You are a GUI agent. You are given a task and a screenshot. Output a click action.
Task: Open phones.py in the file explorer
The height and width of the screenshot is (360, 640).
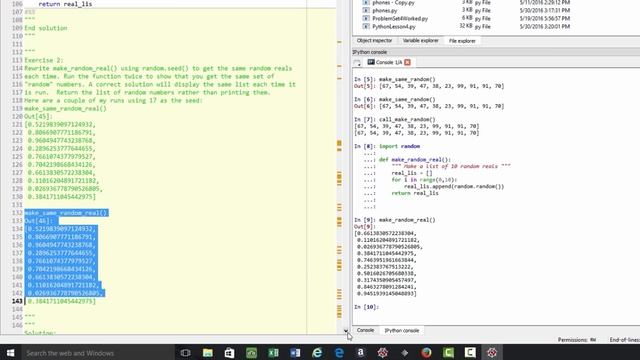click(x=384, y=11)
